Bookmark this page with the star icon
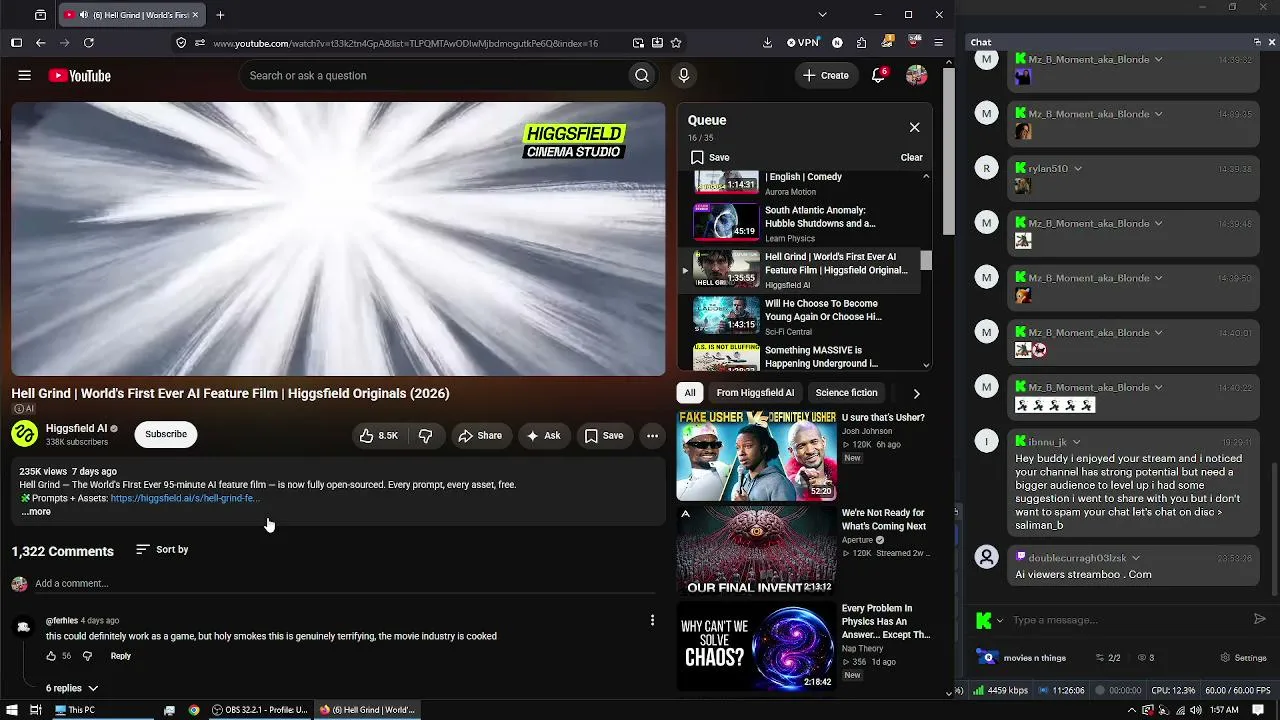Image resolution: width=1280 pixels, height=720 pixels. click(x=676, y=43)
